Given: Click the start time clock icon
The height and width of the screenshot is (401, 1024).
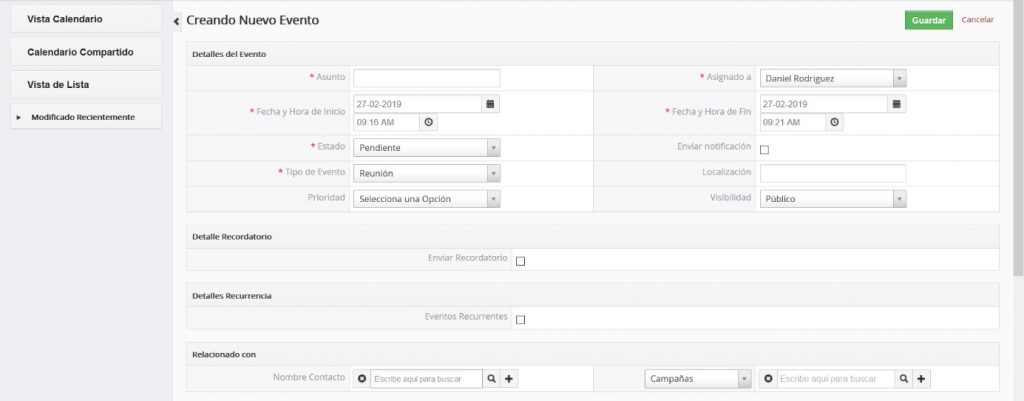Looking at the screenshot, I should point(429,122).
